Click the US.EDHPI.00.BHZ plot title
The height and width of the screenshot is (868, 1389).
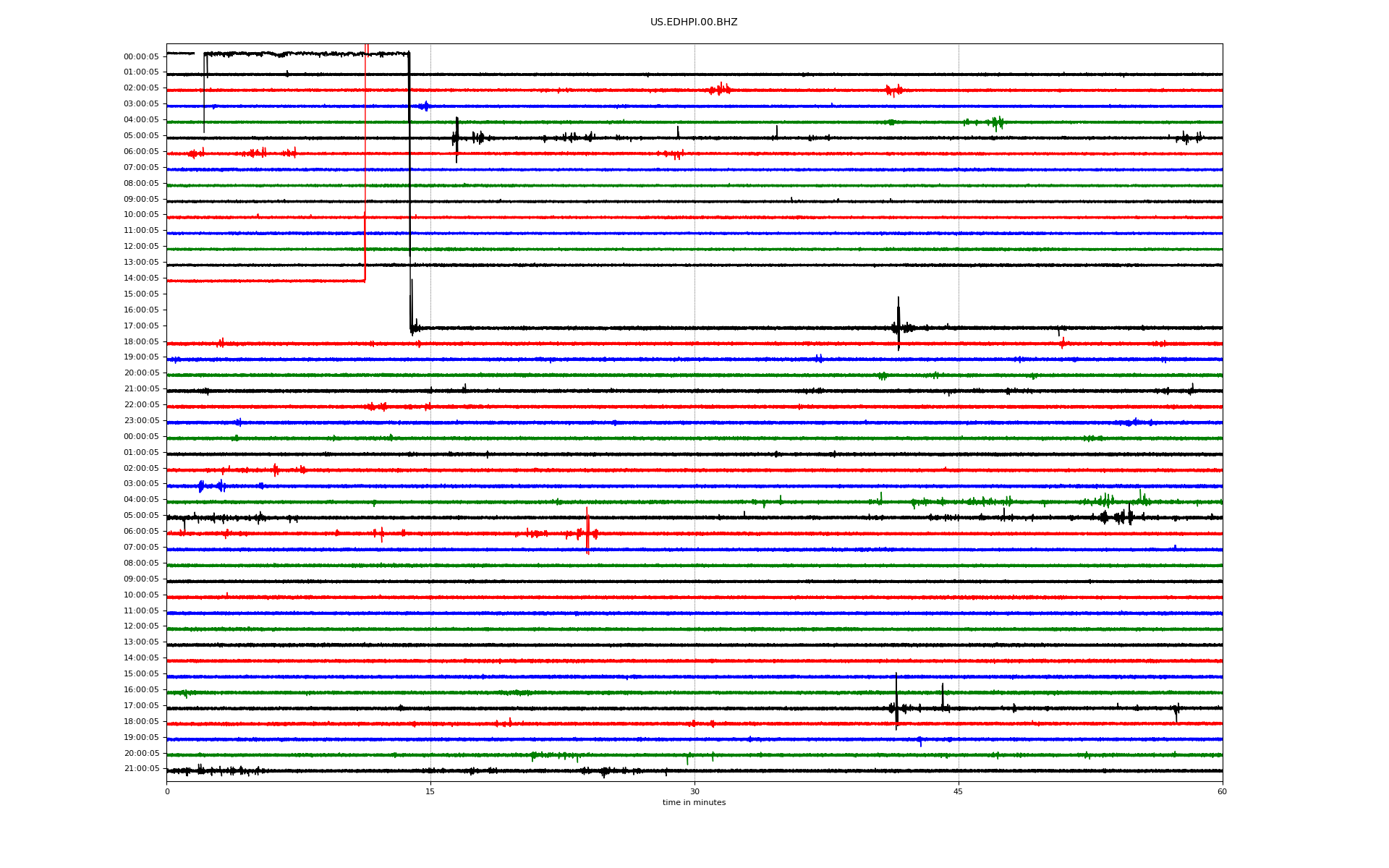[x=693, y=22]
